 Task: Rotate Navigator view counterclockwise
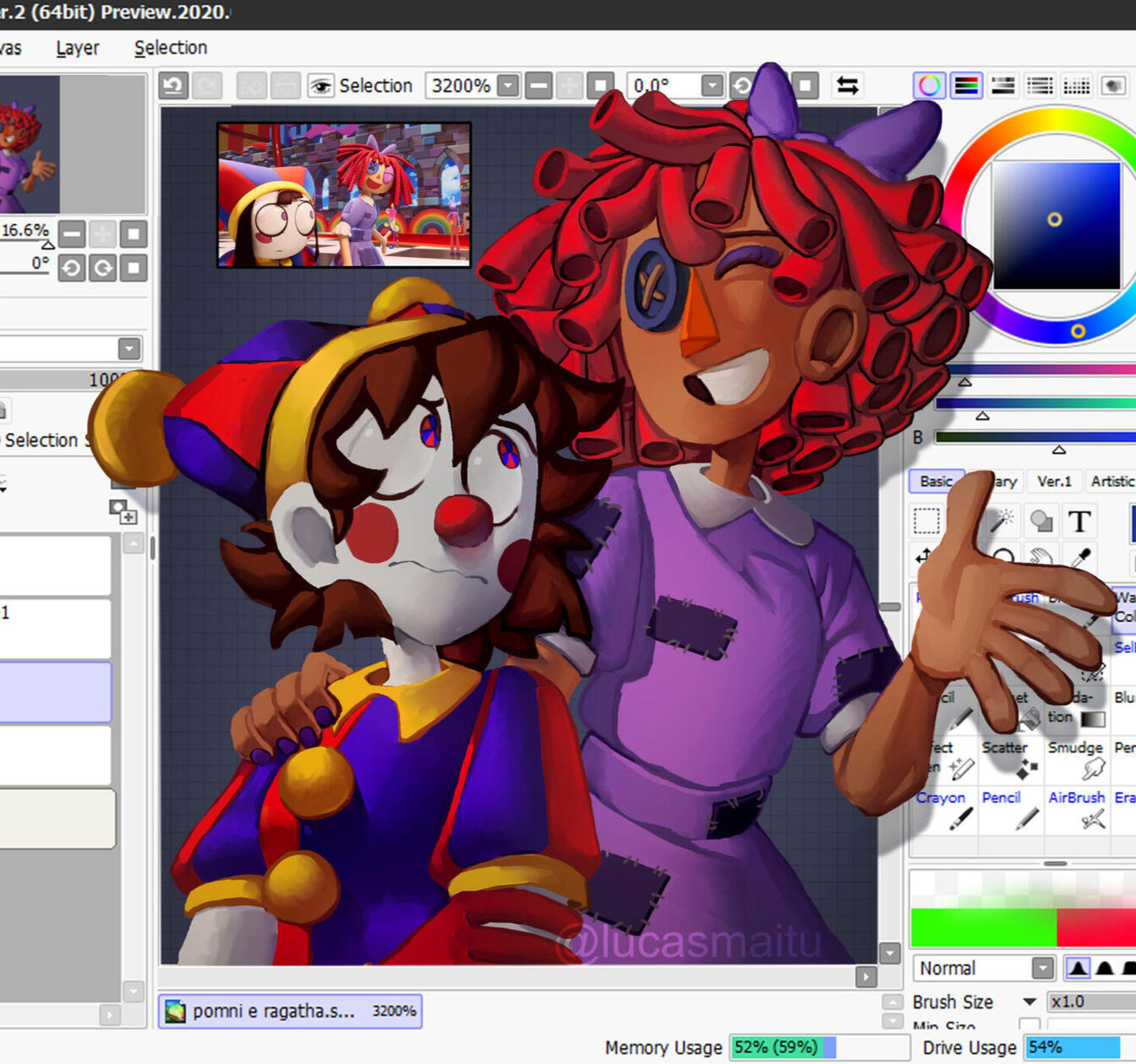point(72,269)
